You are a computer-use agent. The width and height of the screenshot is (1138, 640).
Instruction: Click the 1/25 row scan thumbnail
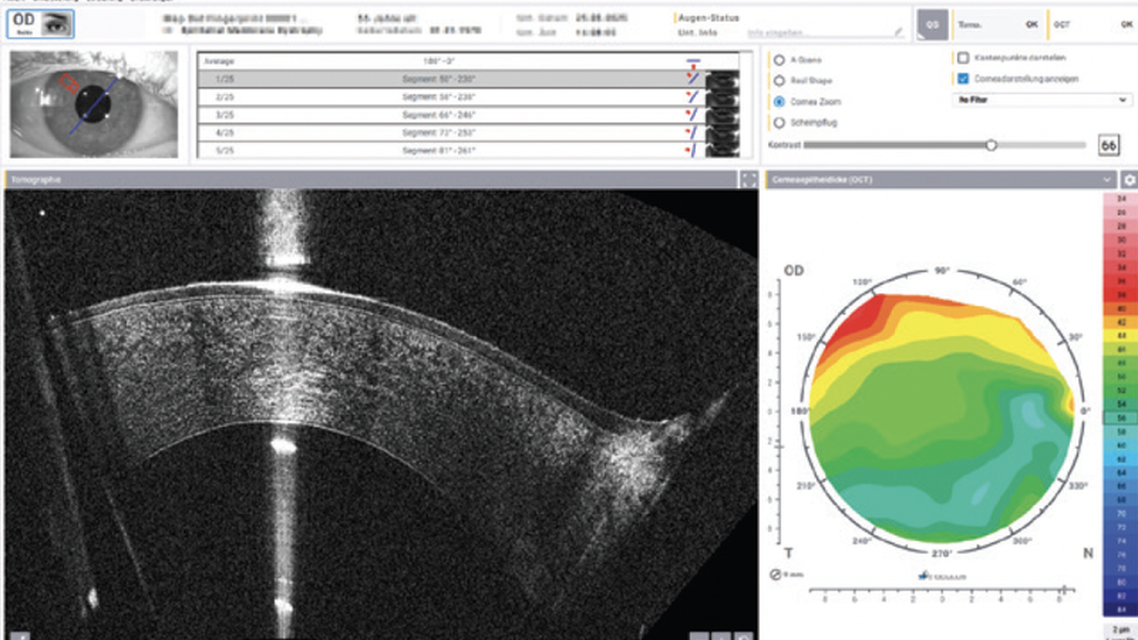pyautogui.click(x=722, y=78)
